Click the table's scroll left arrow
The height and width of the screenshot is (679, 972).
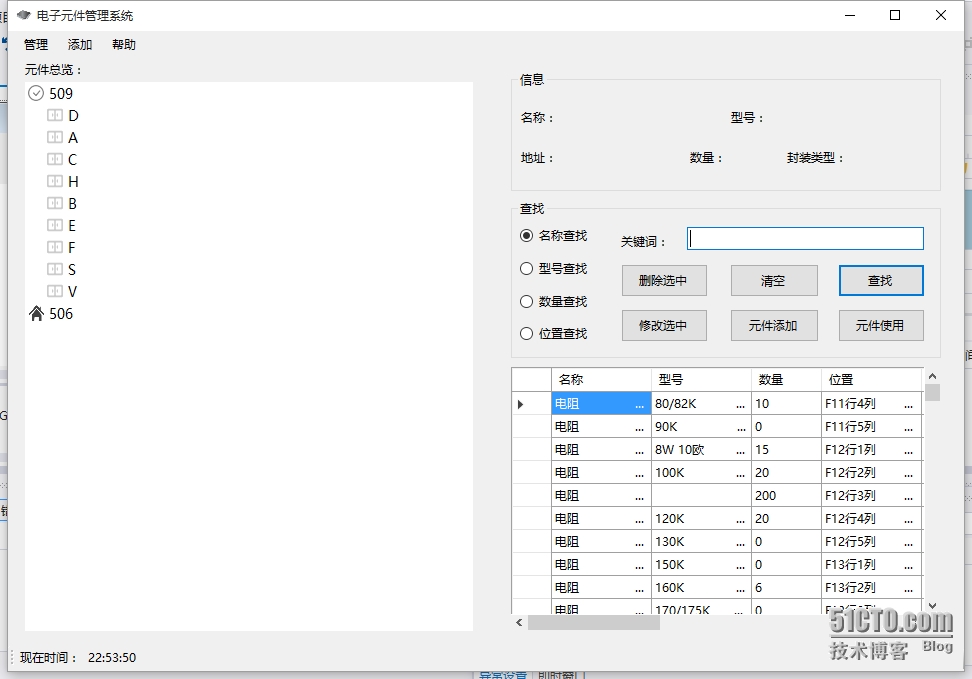pyautogui.click(x=519, y=623)
